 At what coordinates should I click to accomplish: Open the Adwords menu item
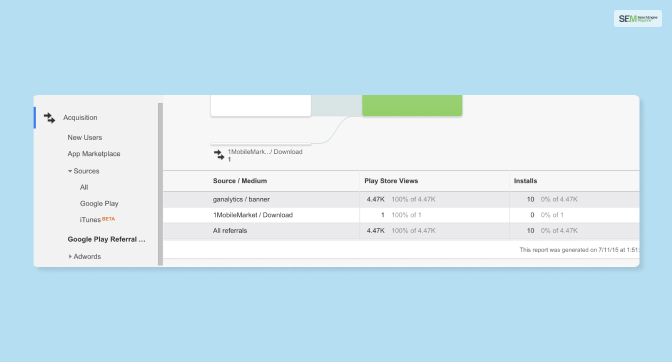point(87,257)
